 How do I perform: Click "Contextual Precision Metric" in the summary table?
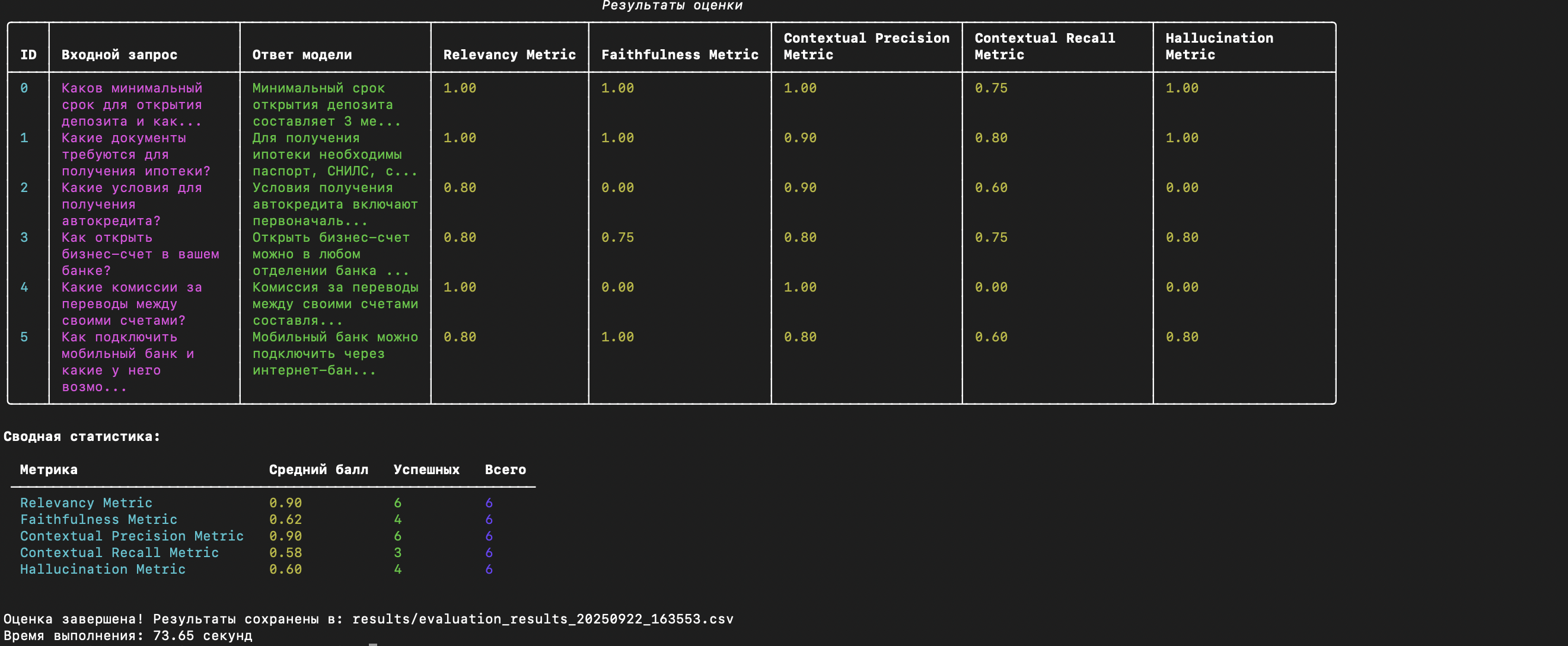click(132, 536)
